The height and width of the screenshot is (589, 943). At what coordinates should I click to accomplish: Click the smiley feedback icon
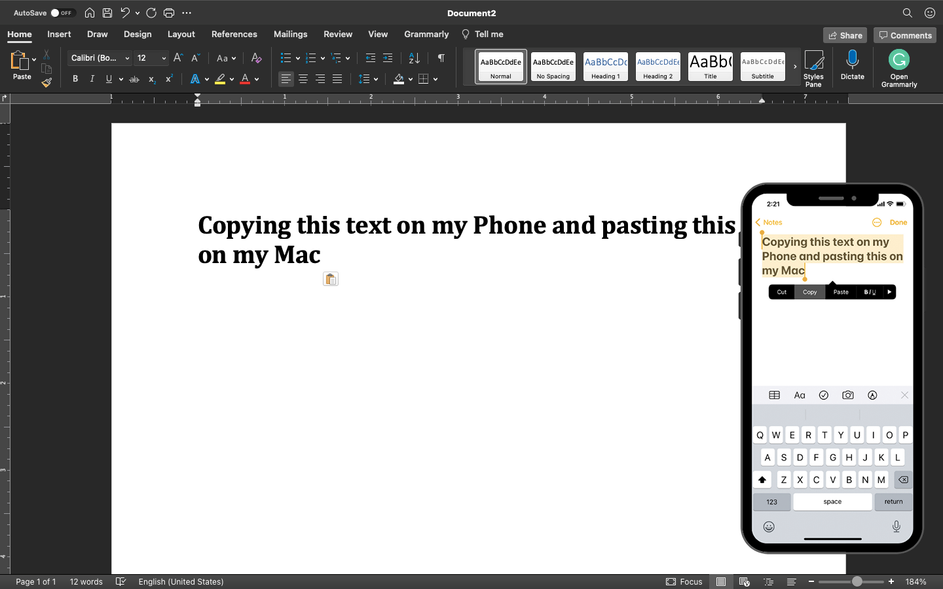point(930,13)
